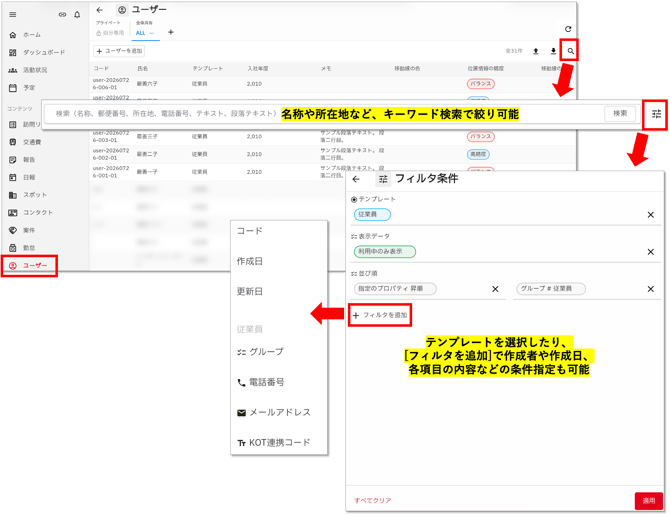Click the バランス chip in first row
670x515 pixels.
coord(481,84)
